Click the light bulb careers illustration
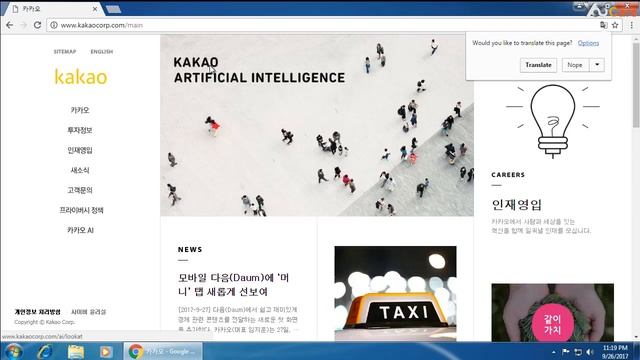Image resolution: width=640 pixels, height=360 pixels. [x=553, y=121]
